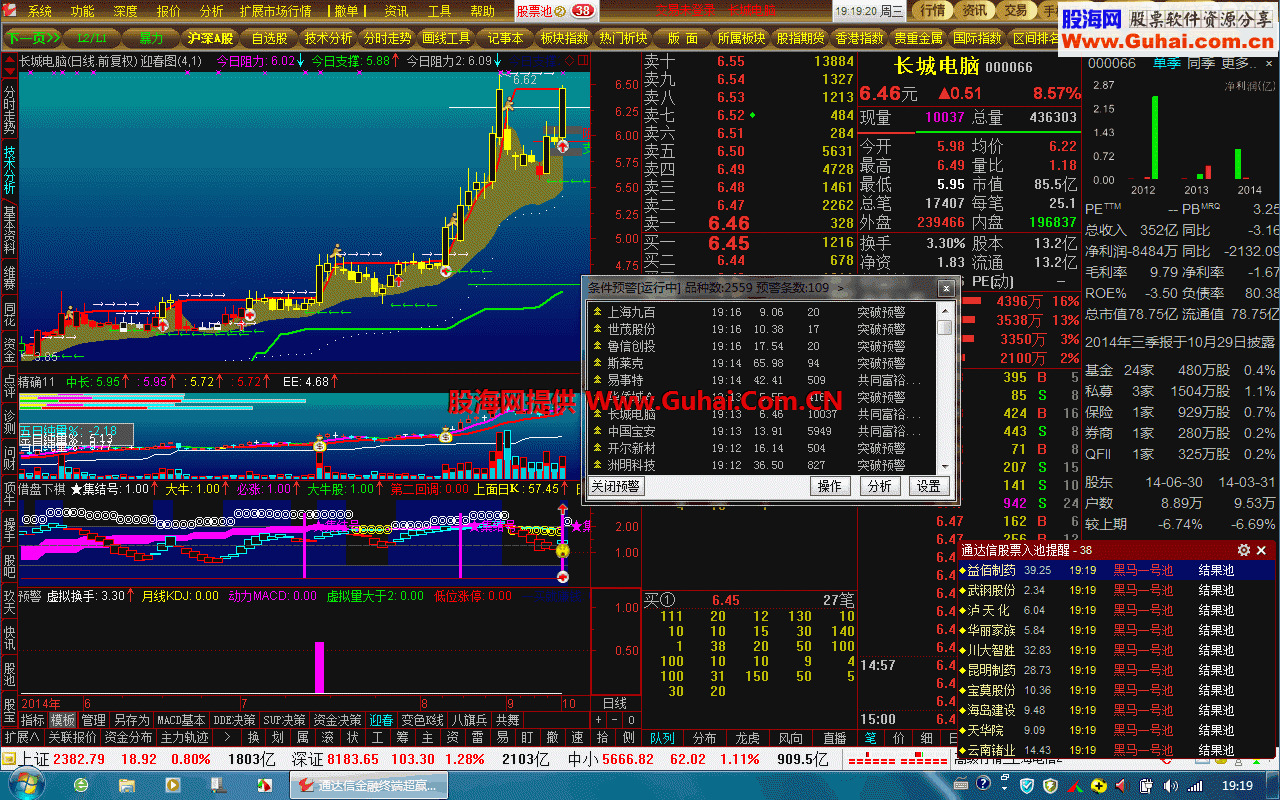
Task: Click the 另存为 button below chart
Action: click(x=131, y=720)
